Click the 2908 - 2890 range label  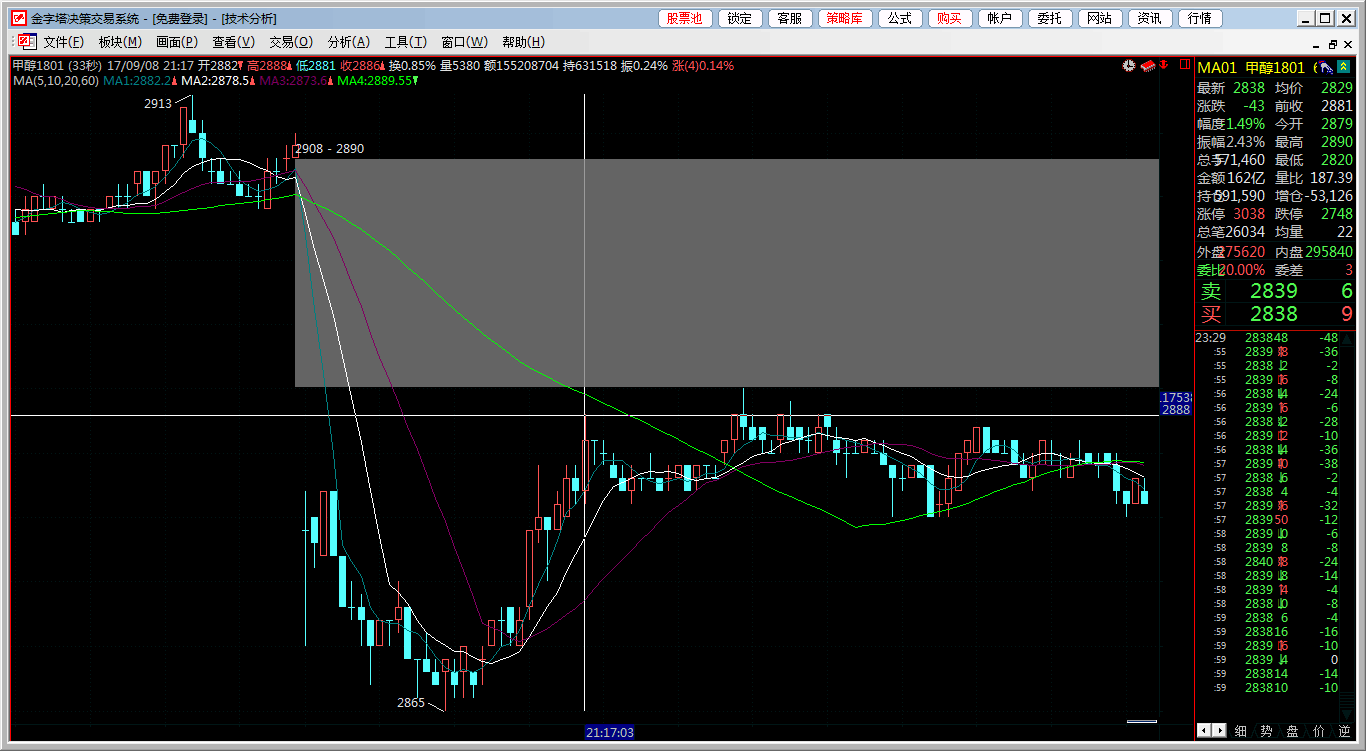click(330, 149)
